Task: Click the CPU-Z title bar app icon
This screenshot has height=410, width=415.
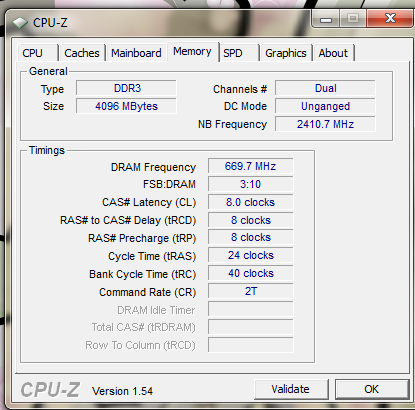Action: (20, 23)
